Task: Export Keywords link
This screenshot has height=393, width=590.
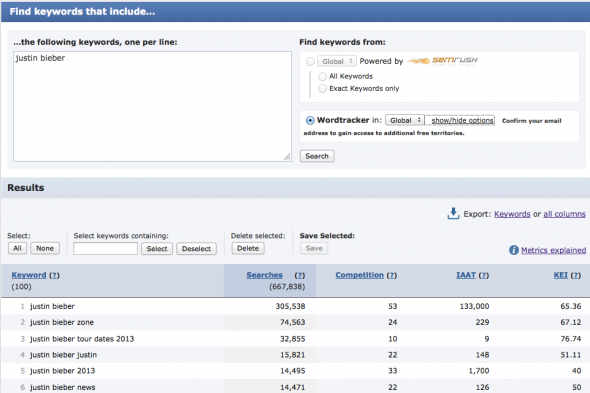Action: [x=512, y=214]
